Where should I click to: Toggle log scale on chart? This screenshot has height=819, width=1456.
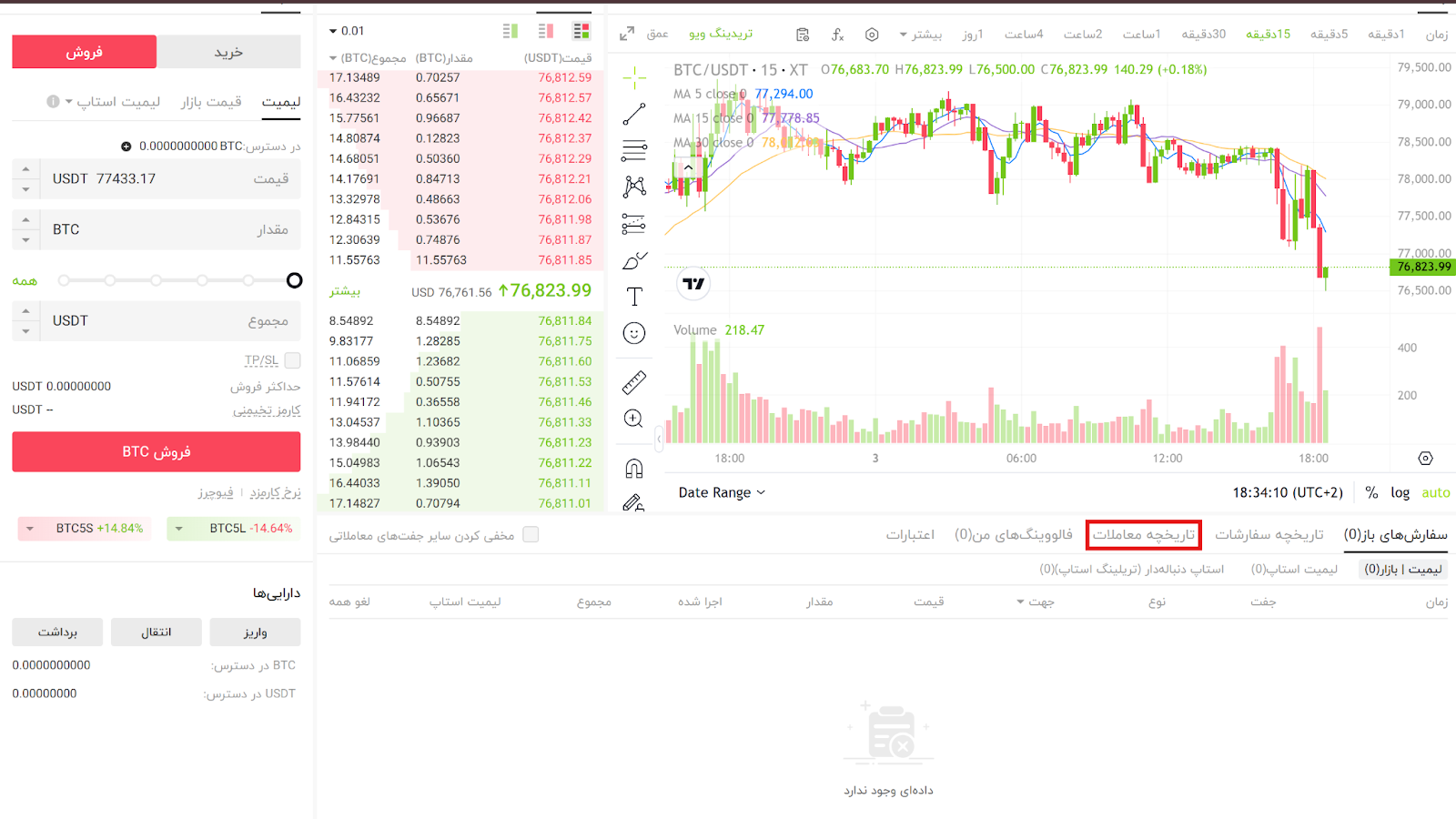click(x=1400, y=492)
